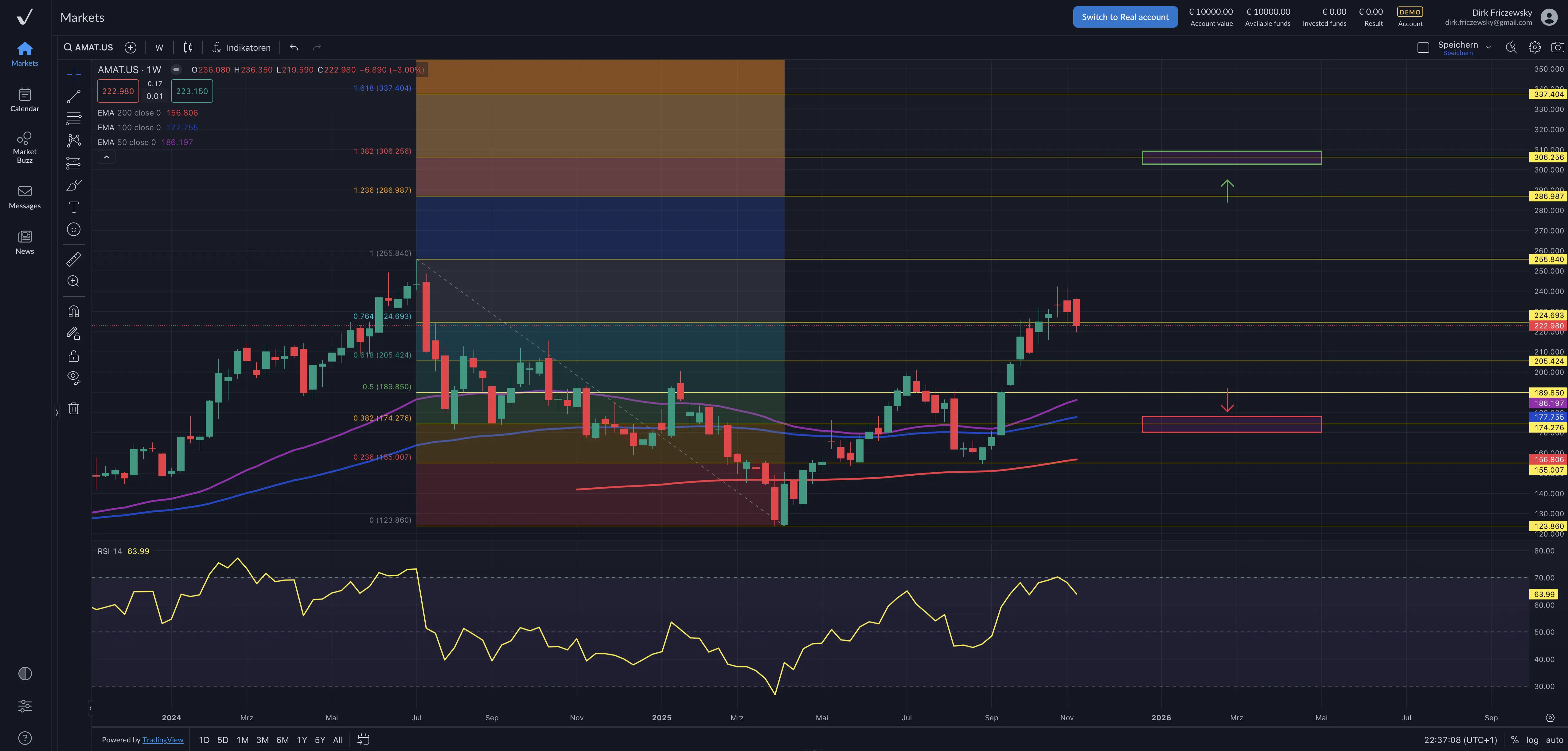Activate the magnet snap mode
Image resolution: width=1568 pixels, height=751 pixels.
click(74, 311)
